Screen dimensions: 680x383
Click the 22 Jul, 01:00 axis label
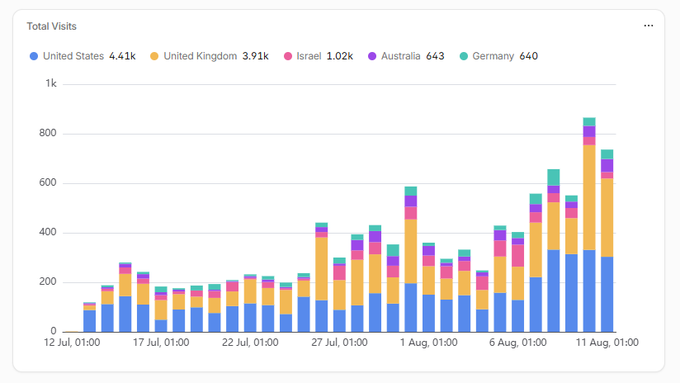tap(250, 343)
